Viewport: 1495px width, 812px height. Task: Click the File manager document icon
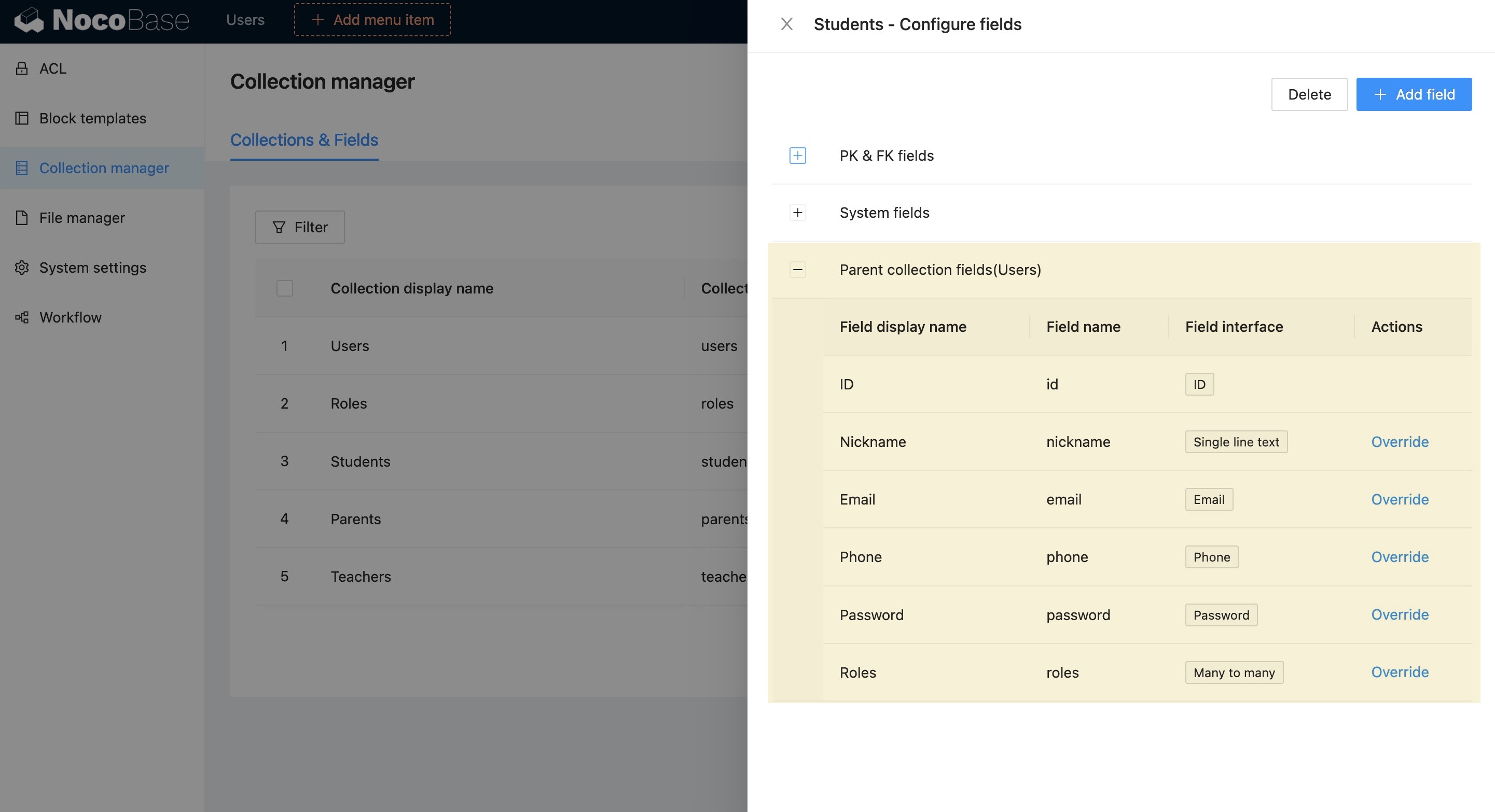(x=21, y=218)
